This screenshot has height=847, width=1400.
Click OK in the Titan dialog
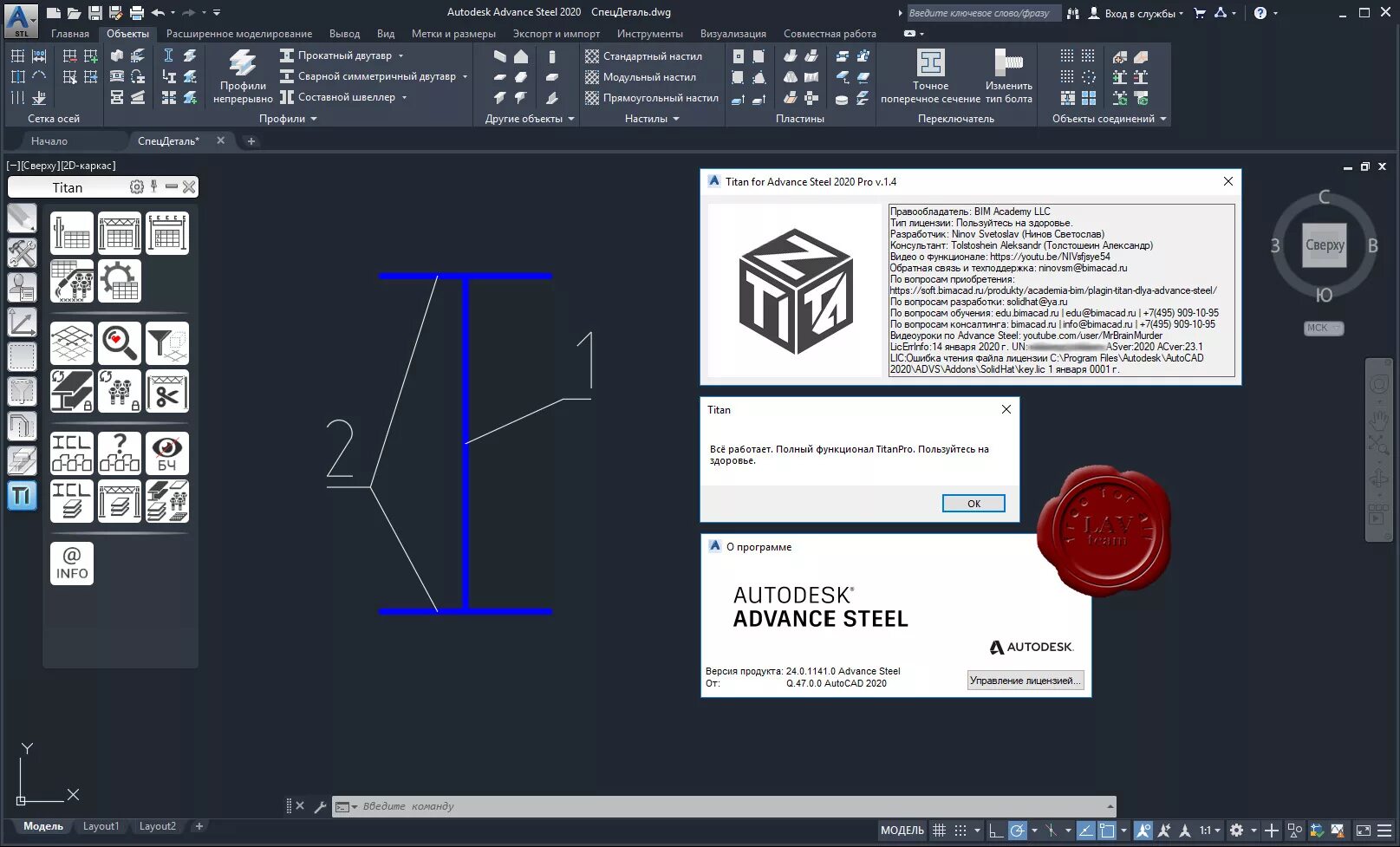coord(973,504)
